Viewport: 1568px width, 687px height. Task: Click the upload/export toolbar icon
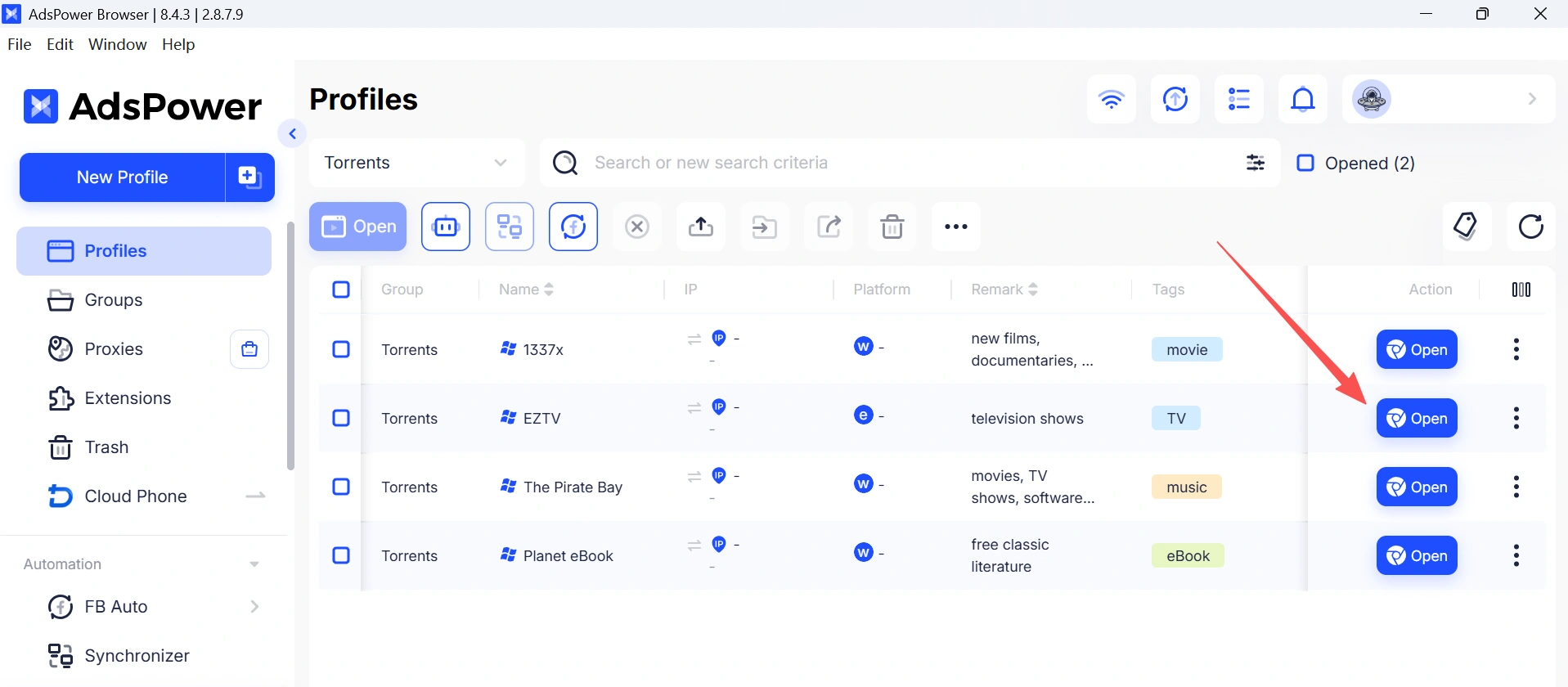[701, 227]
